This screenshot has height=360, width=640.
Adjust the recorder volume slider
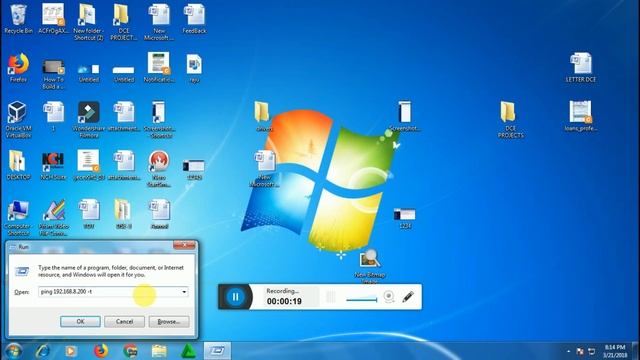tap(362, 300)
